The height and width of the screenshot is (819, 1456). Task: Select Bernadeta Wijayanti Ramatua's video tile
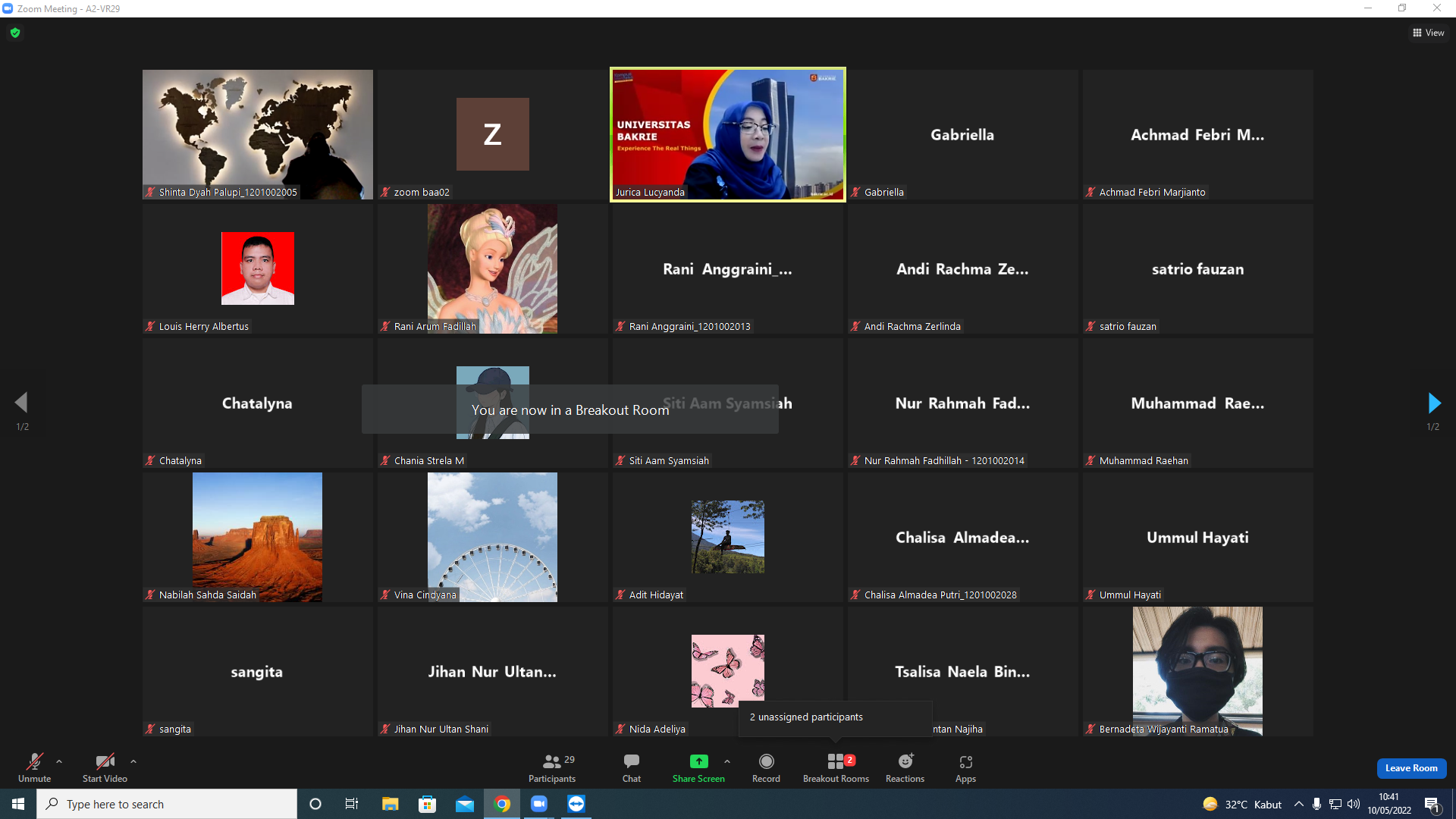[x=1198, y=671]
